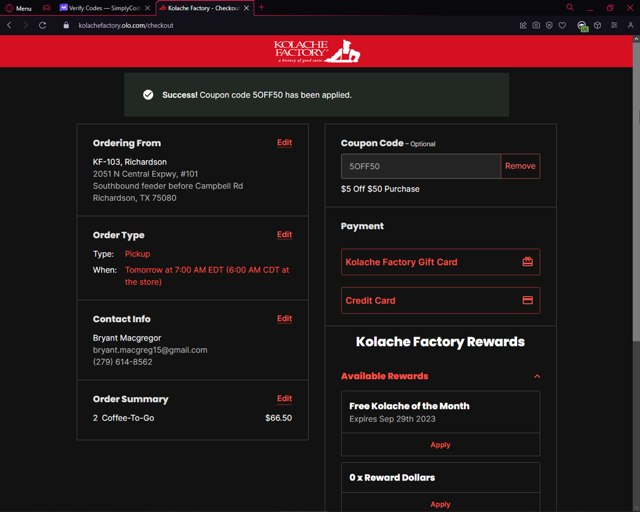
Task: Close the Verify Codes tab
Action: point(147,8)
